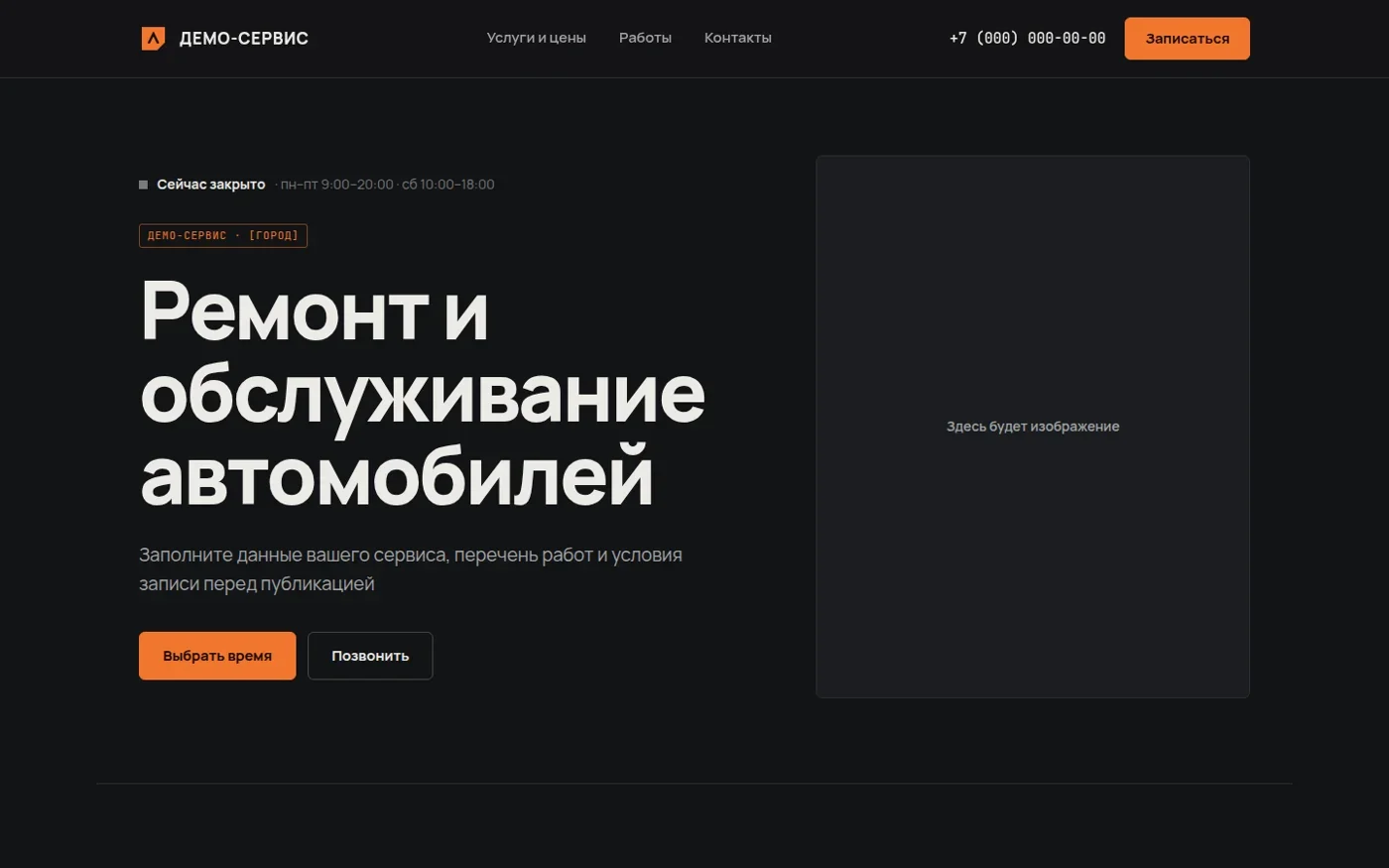
Task: Click the Сейчас закрыто status text
Action: tap(211, 185)
